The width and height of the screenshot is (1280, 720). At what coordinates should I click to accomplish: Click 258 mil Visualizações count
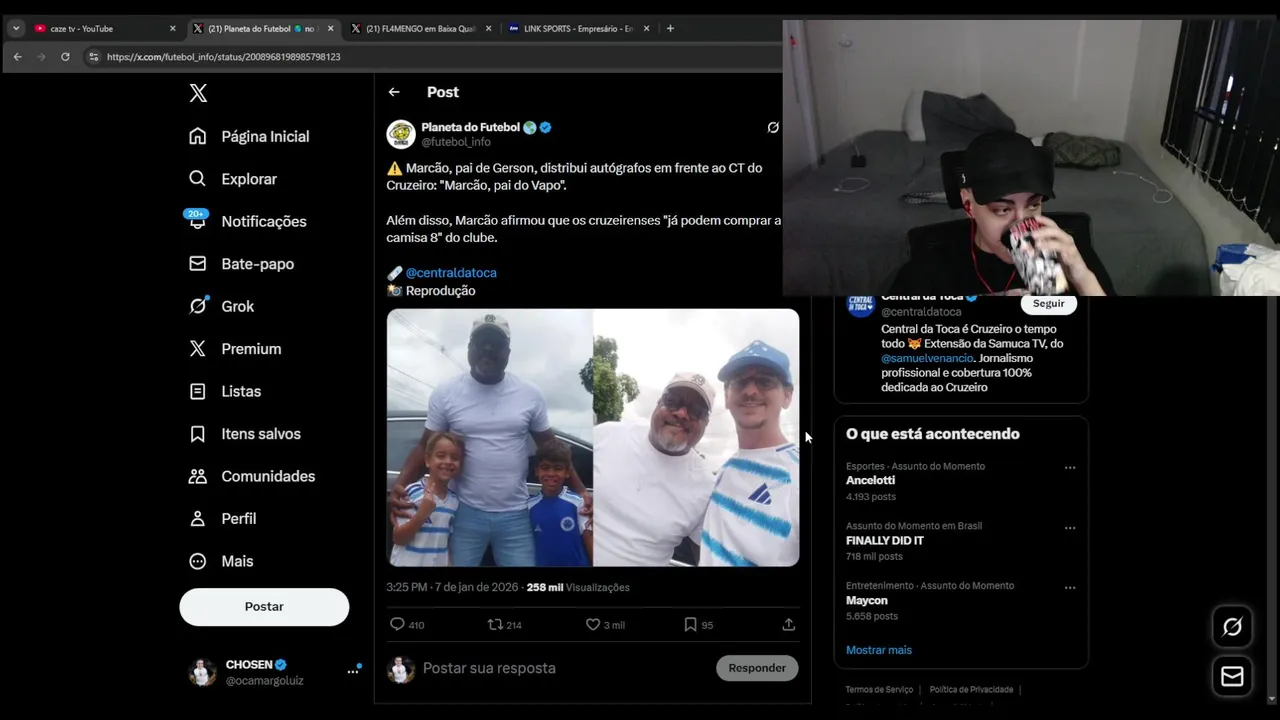point(578,588)
